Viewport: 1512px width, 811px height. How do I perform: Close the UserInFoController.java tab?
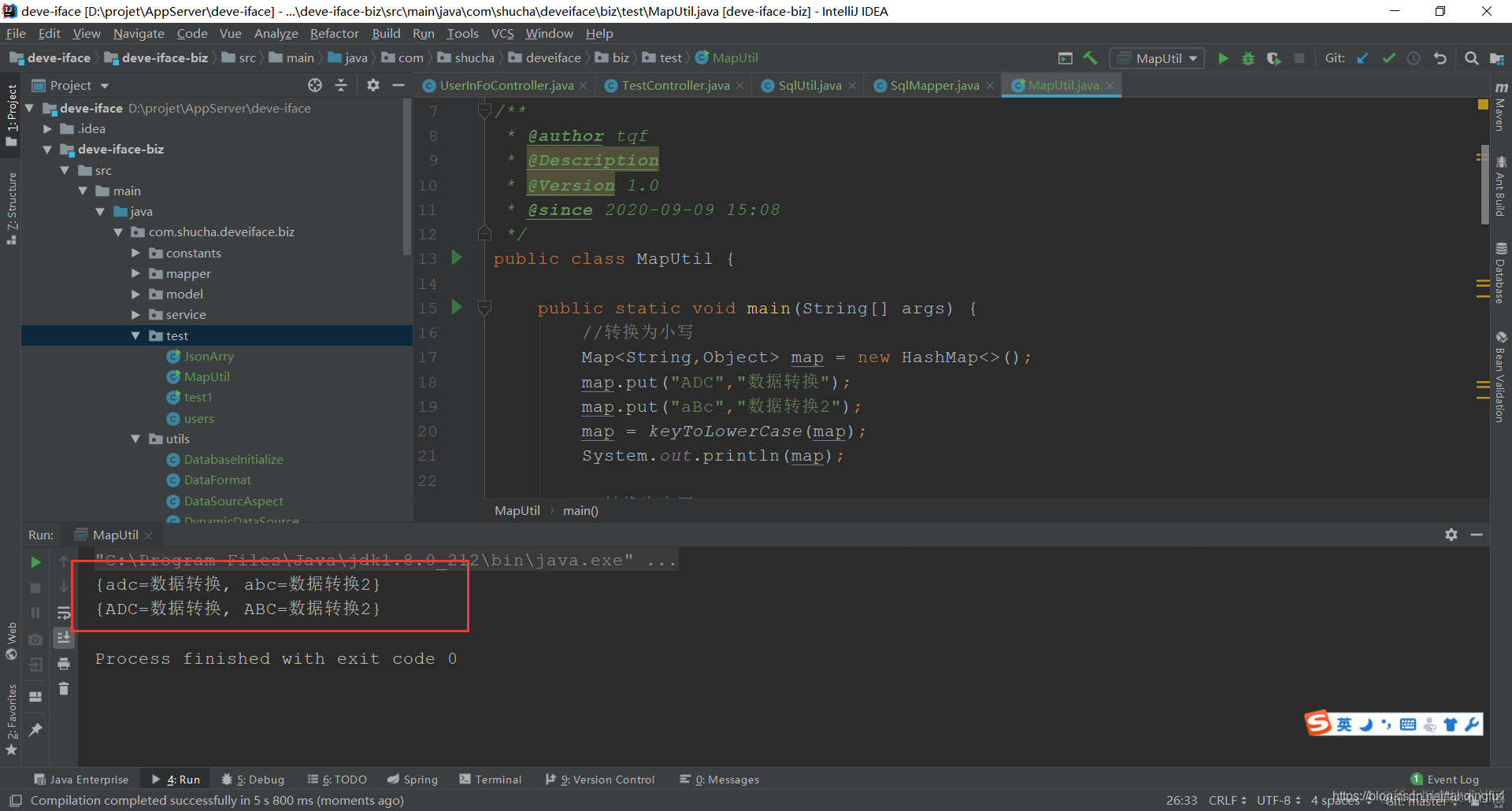tap(583, 86)
